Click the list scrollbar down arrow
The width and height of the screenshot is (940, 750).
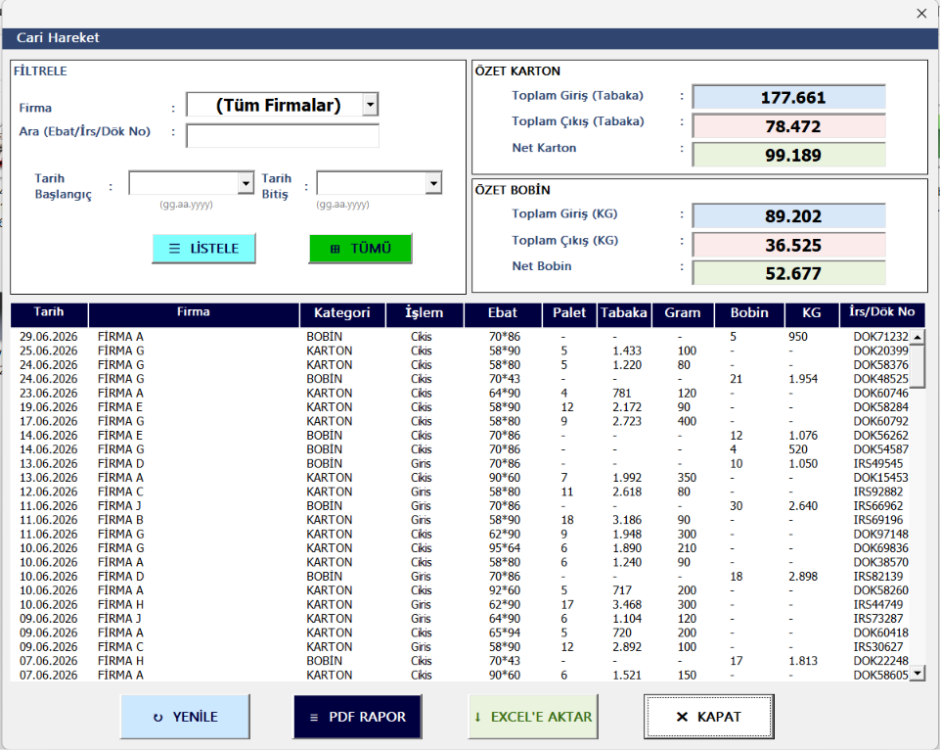(917, 674)
